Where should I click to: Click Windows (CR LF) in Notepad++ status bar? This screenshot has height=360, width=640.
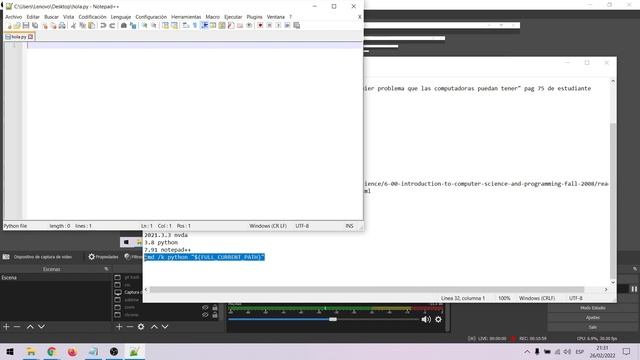point(268,226)
